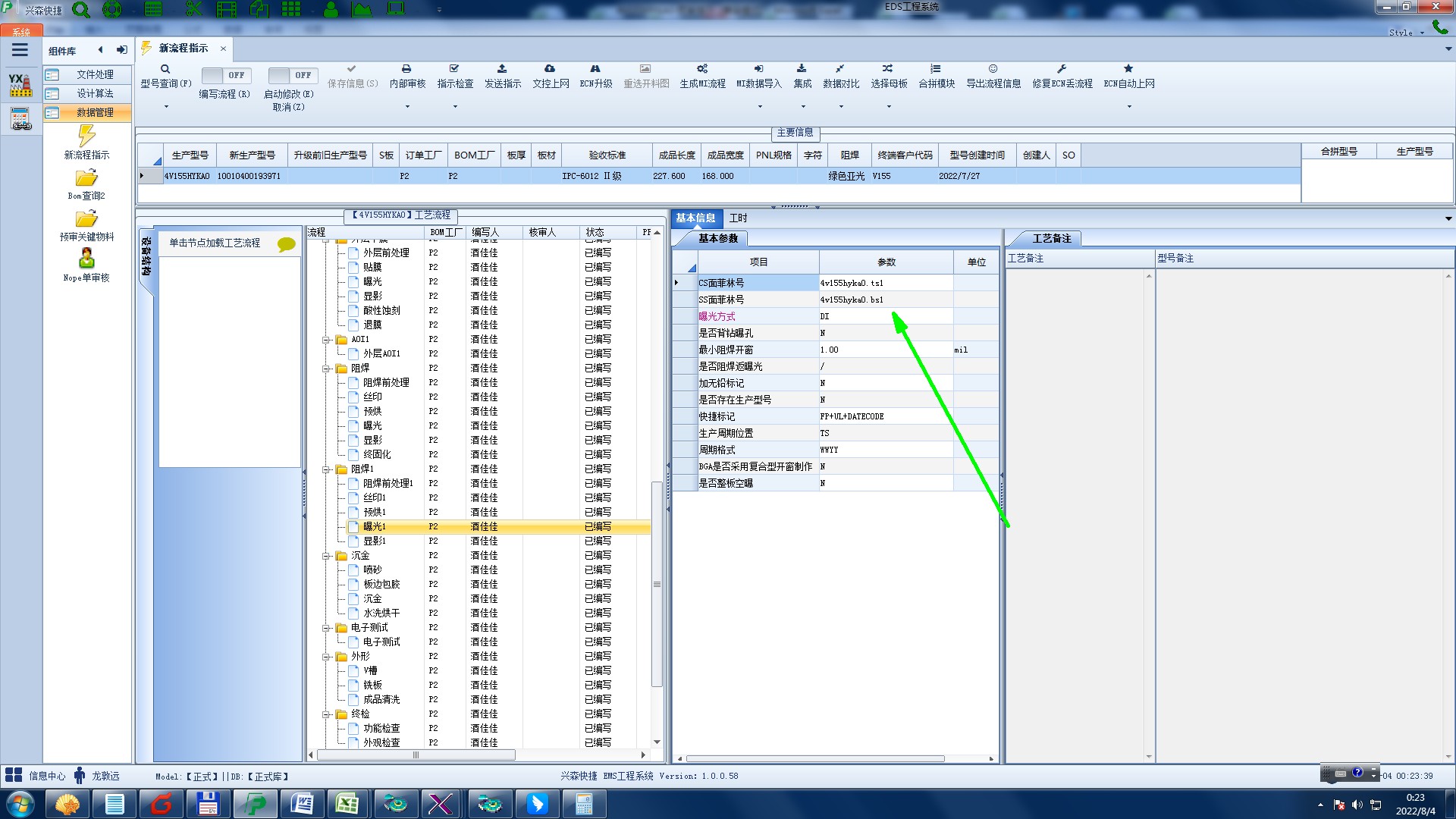1456x819 pixels.
Task: Click the ECN升级 toolbar icon
Action: 595,69
